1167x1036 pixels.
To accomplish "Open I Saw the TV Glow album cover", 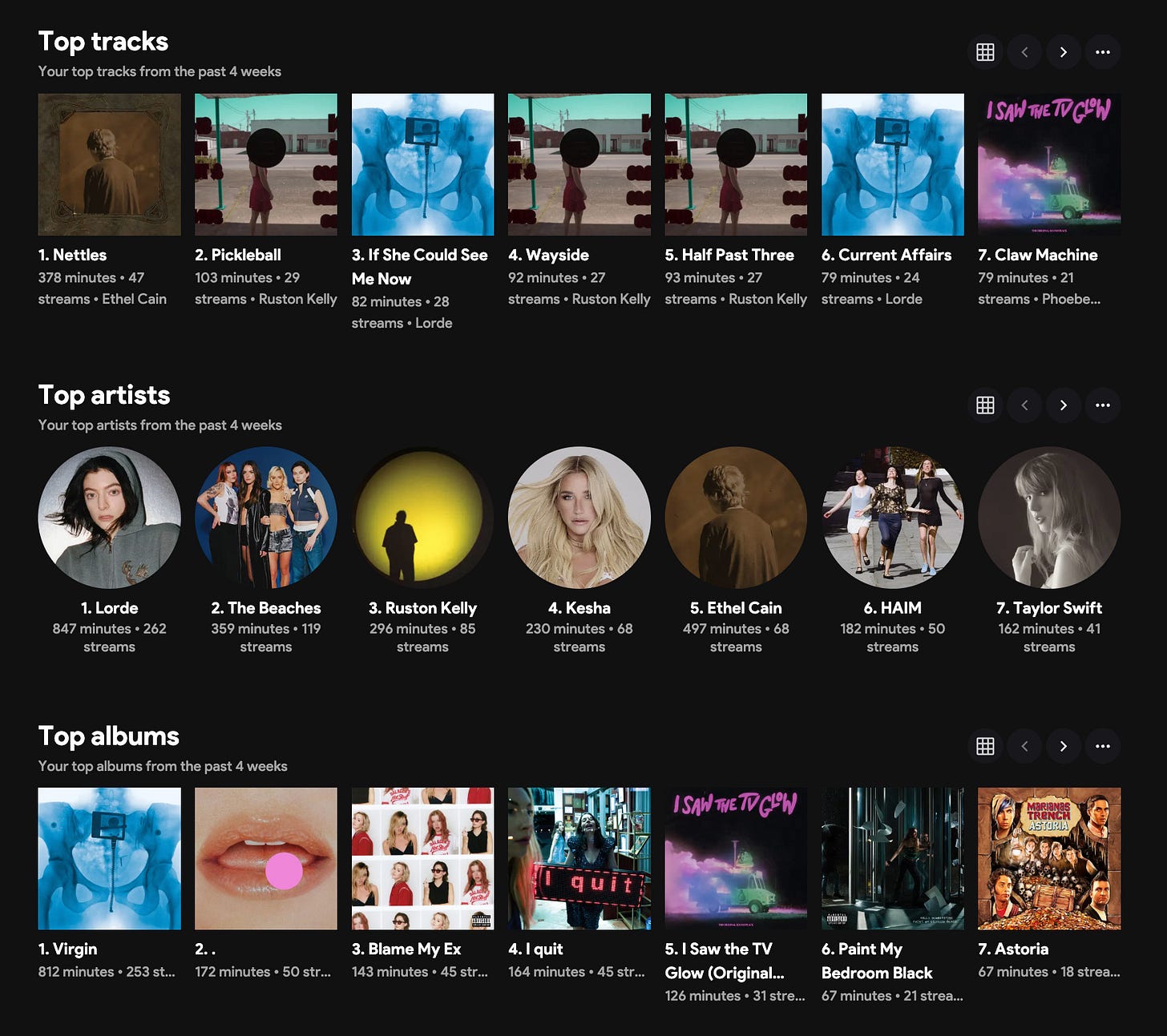I will 736,859.
